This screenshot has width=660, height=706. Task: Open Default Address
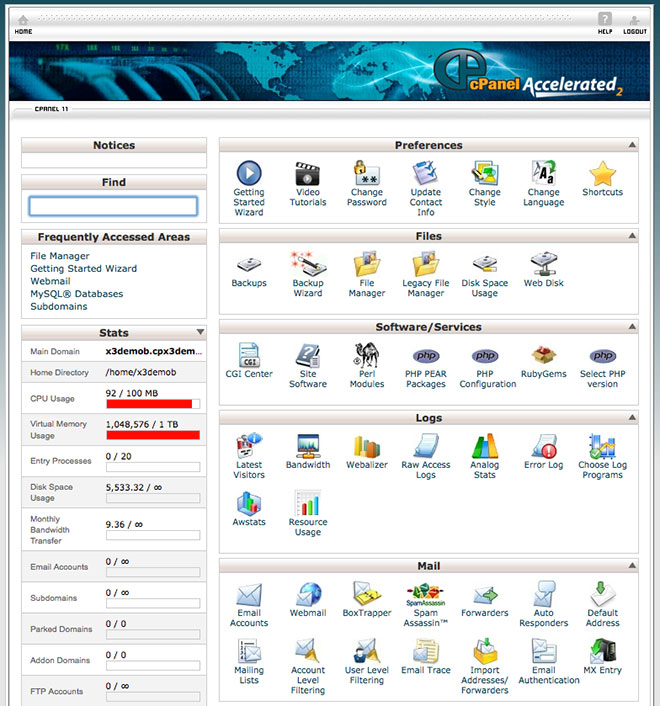coord(602,594)
